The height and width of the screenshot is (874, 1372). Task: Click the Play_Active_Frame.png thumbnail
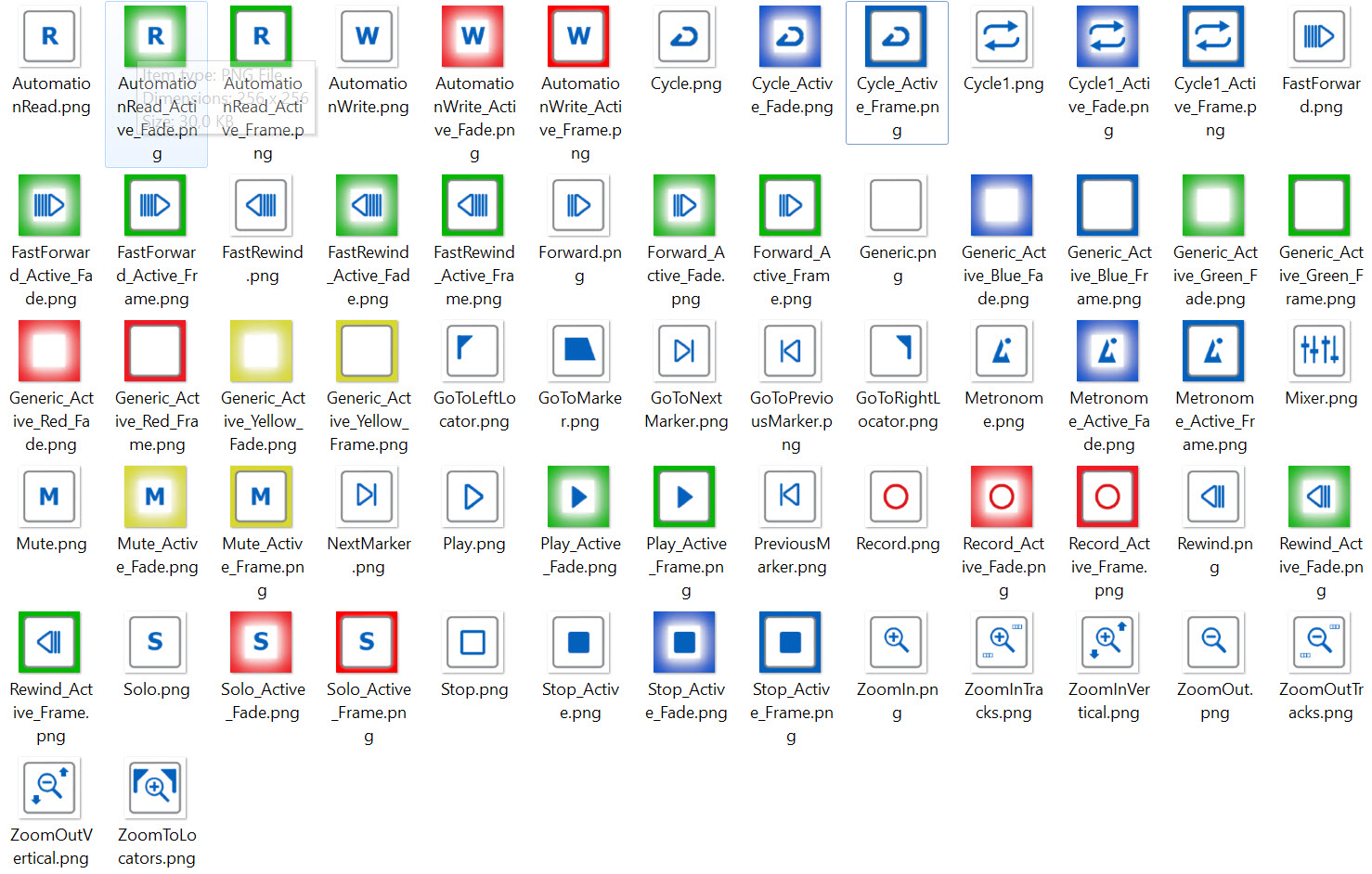point(685,496)
